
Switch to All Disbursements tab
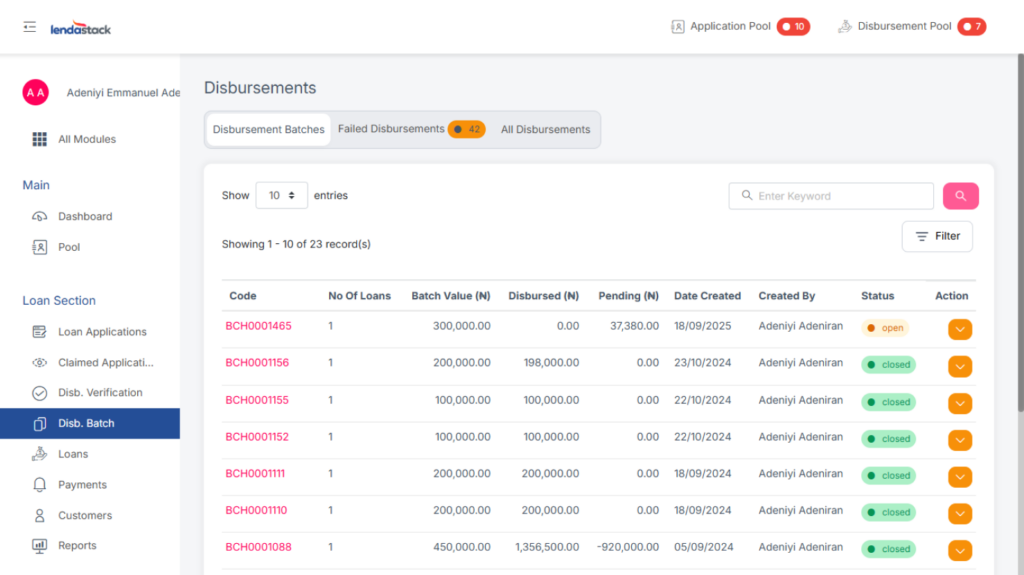coord(545,129)
